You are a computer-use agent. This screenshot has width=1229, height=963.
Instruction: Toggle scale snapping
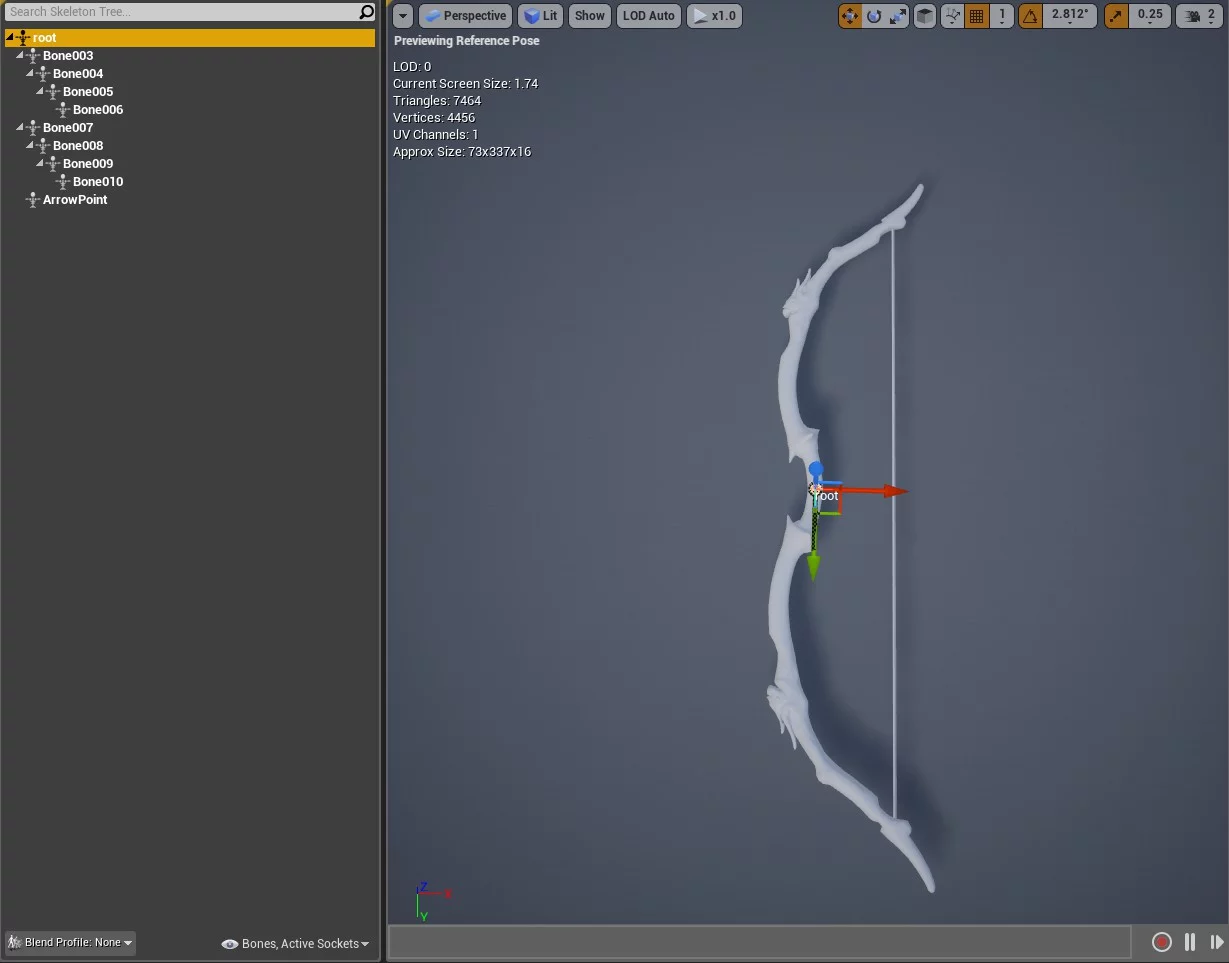(1116, 16)
